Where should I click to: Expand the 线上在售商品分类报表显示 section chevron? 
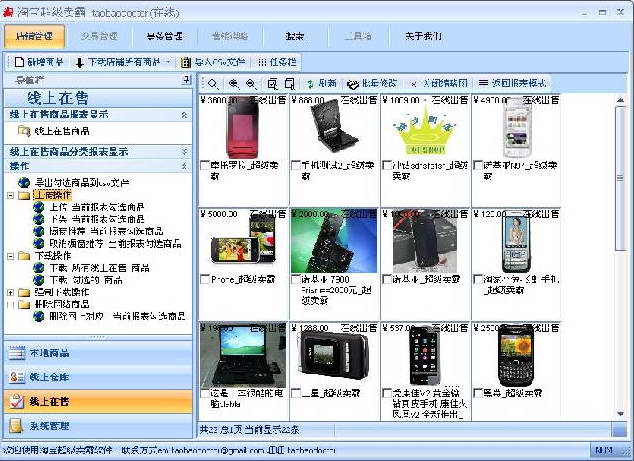184,152
